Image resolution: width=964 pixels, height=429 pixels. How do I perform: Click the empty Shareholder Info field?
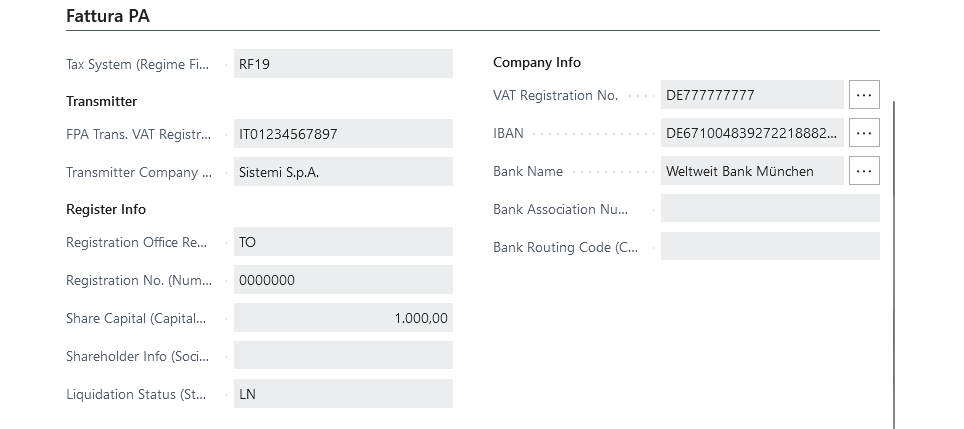[x=343, y=356]
